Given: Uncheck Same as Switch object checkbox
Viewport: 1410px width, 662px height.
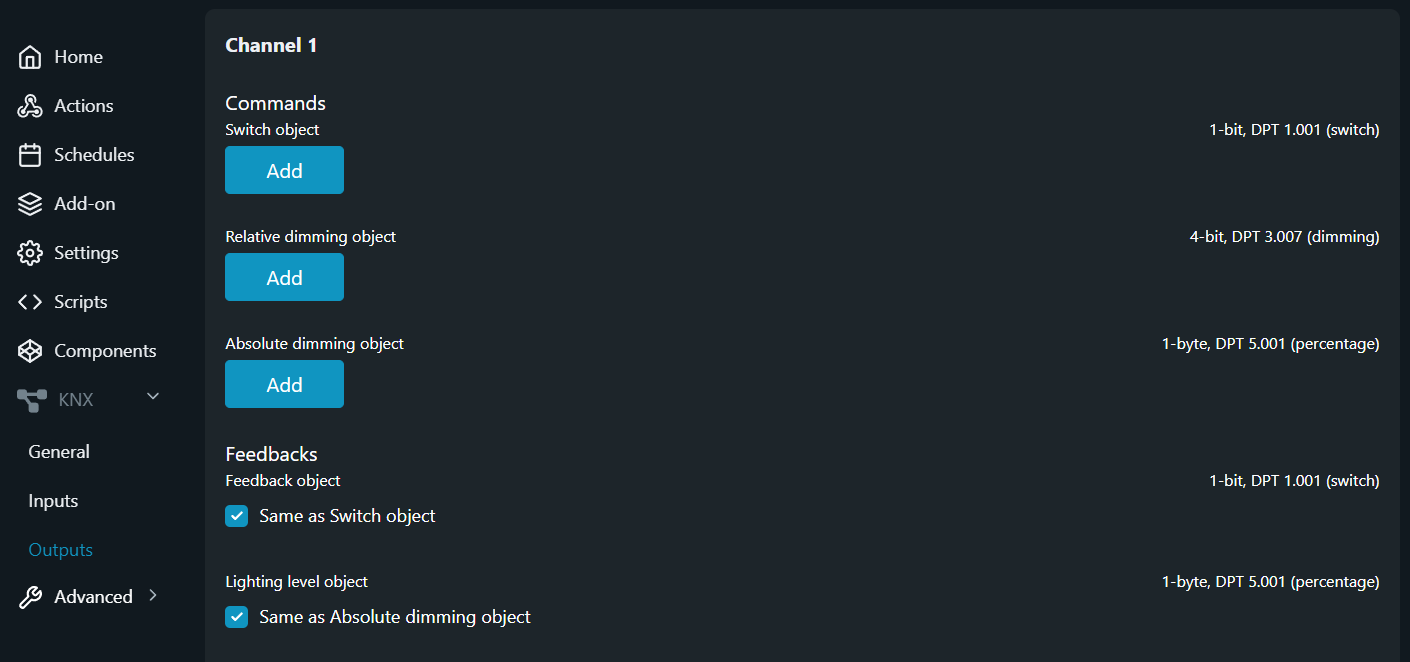Looking at the screenshot, I should (x=236, y=516).
